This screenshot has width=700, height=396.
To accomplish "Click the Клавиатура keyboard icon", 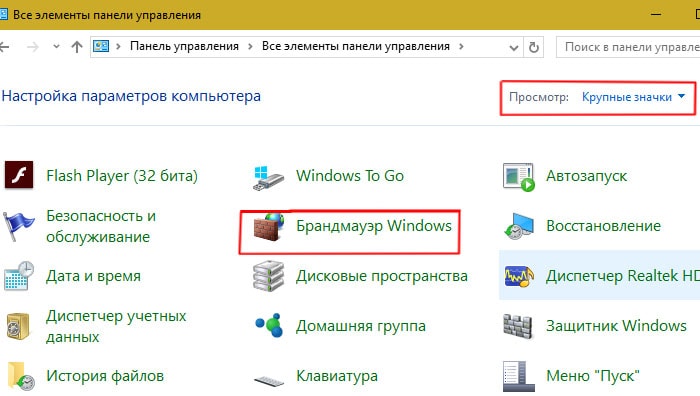I will click(x=269, y=381).
